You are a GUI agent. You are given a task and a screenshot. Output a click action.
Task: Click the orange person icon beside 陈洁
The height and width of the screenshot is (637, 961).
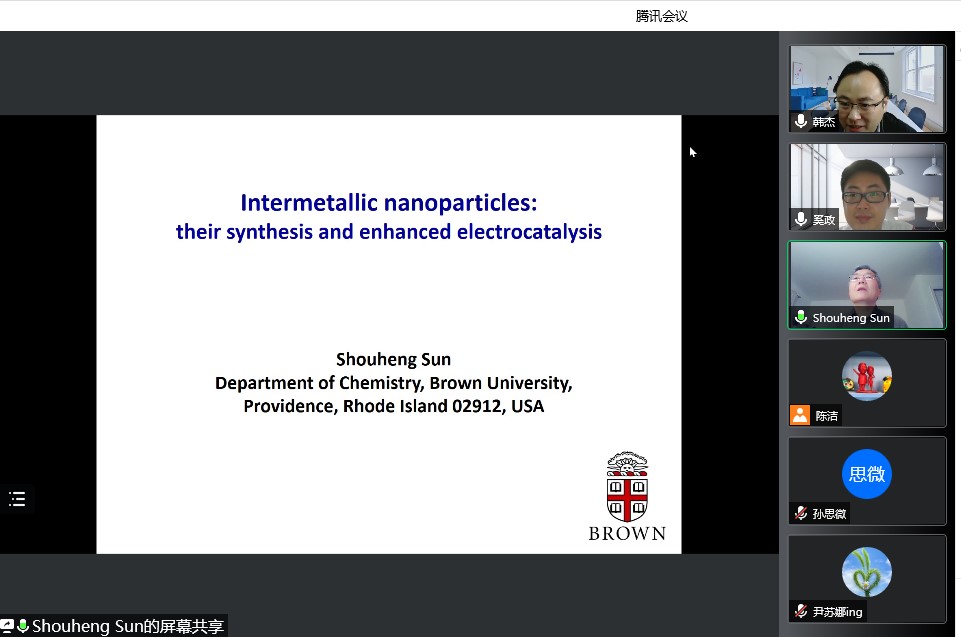tap(800, 415)
